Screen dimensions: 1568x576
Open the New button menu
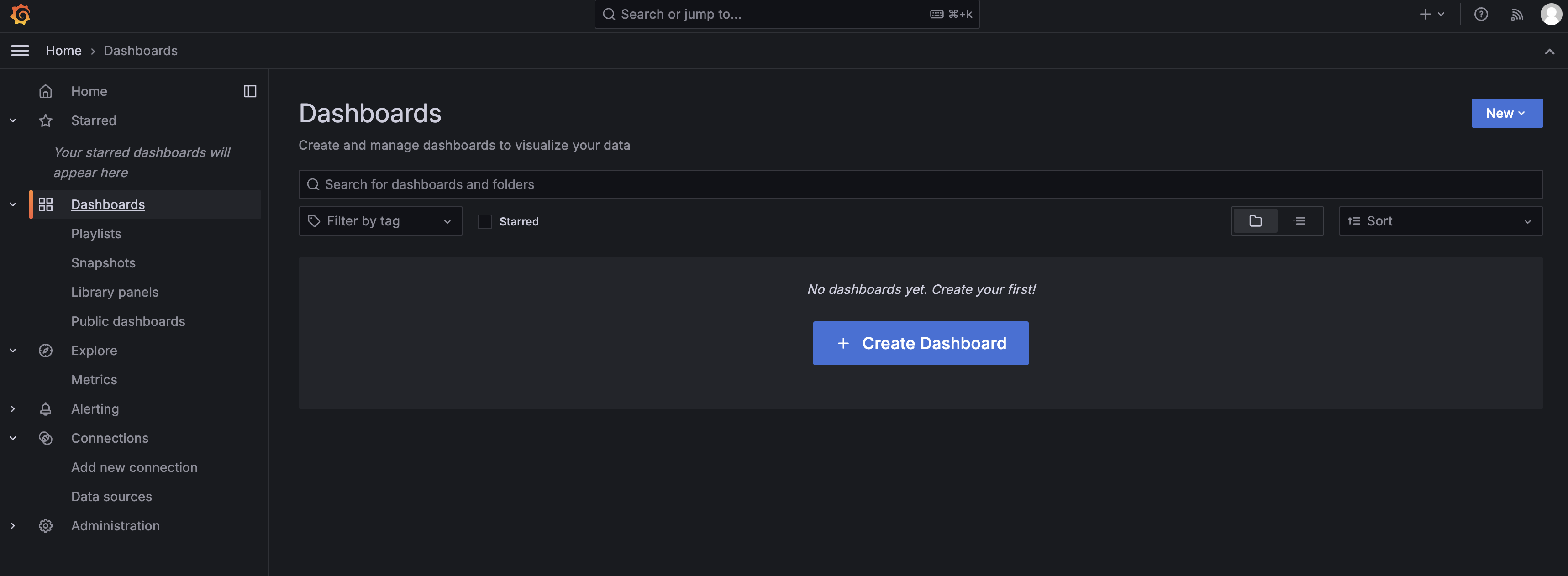[1506, 113]
